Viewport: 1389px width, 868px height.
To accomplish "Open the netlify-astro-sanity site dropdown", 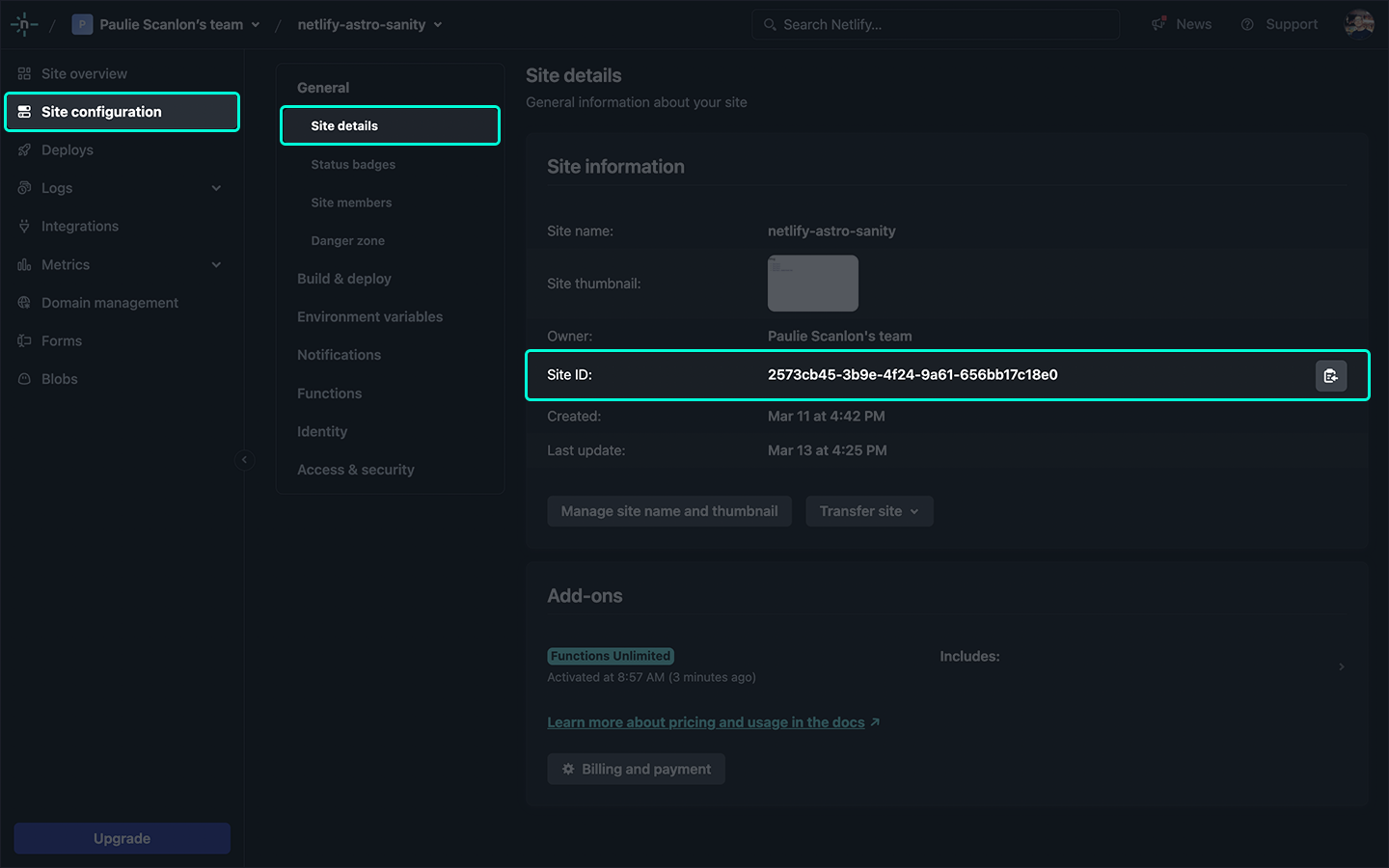I will (369, 24).
